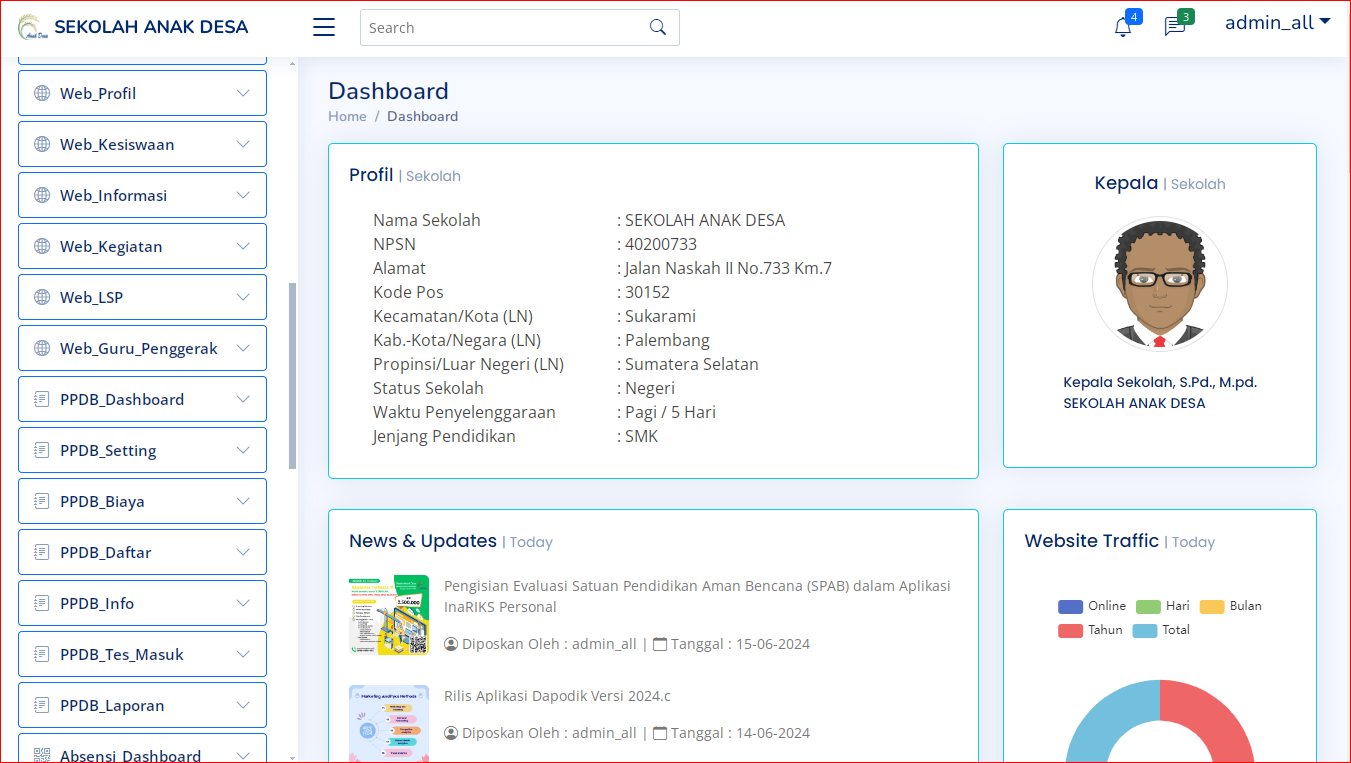Click the NPSN value 40200733
1351x763 pixels.
[x=661, y=244]
